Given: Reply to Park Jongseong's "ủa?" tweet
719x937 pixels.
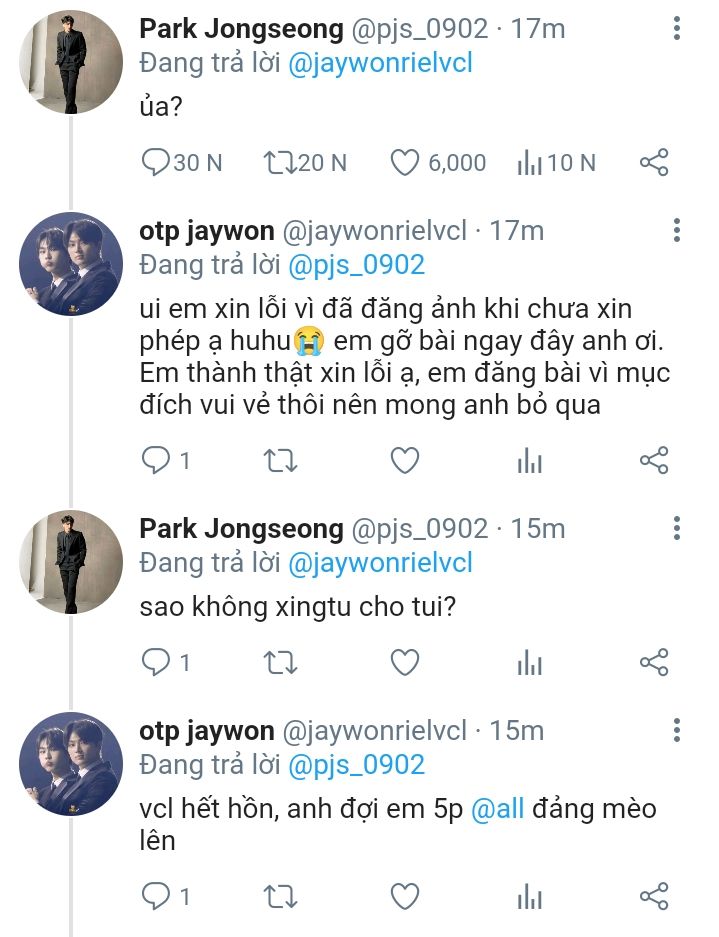Looking at the screenshot, I should tap(157, 162).
